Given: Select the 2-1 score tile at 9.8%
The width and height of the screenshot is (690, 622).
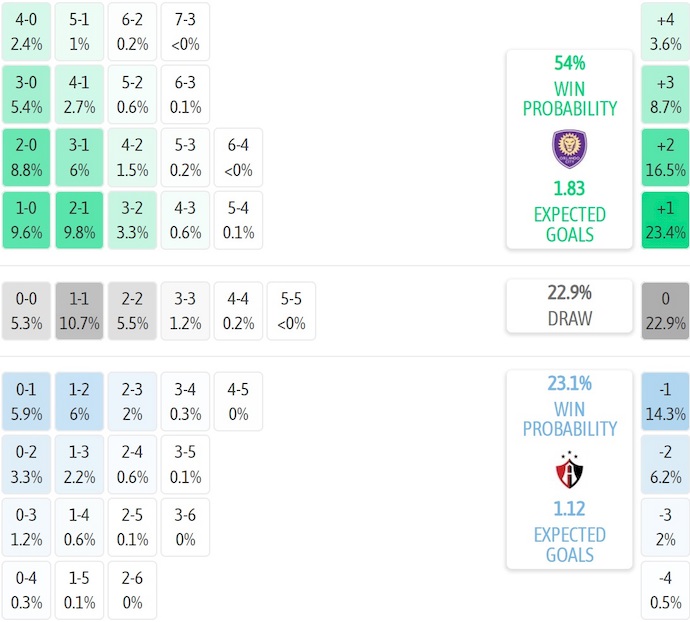Looking at the screenshot, I should (x=79, y=220).
